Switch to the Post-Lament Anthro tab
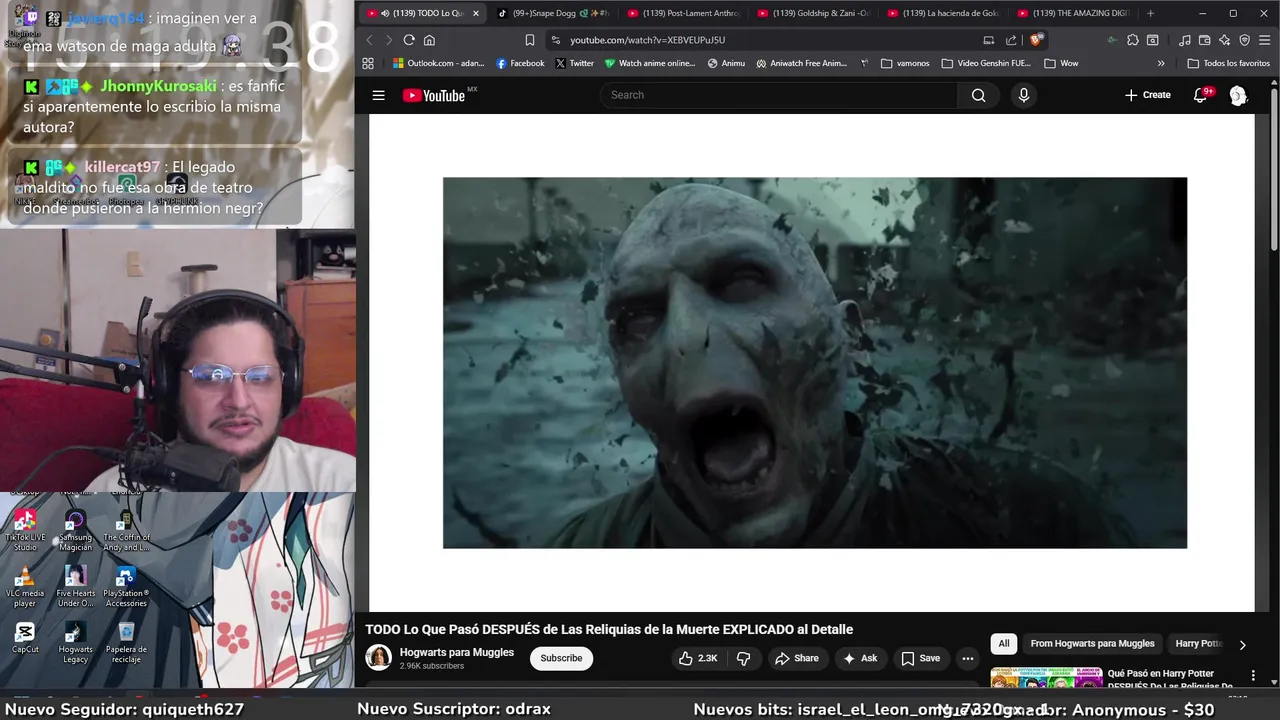The width and height of the screenshot is (1280, 720). click(x=683, y=13)
